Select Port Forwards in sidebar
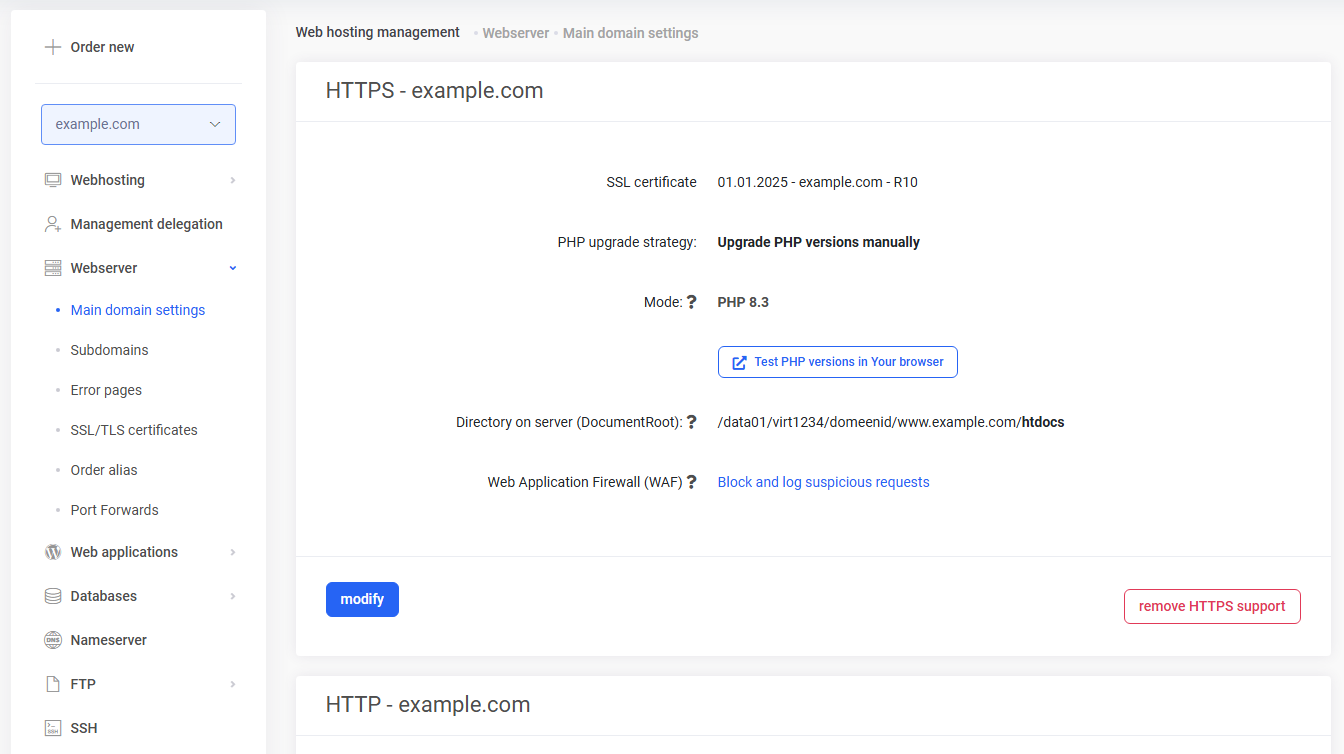 point(114,510)
